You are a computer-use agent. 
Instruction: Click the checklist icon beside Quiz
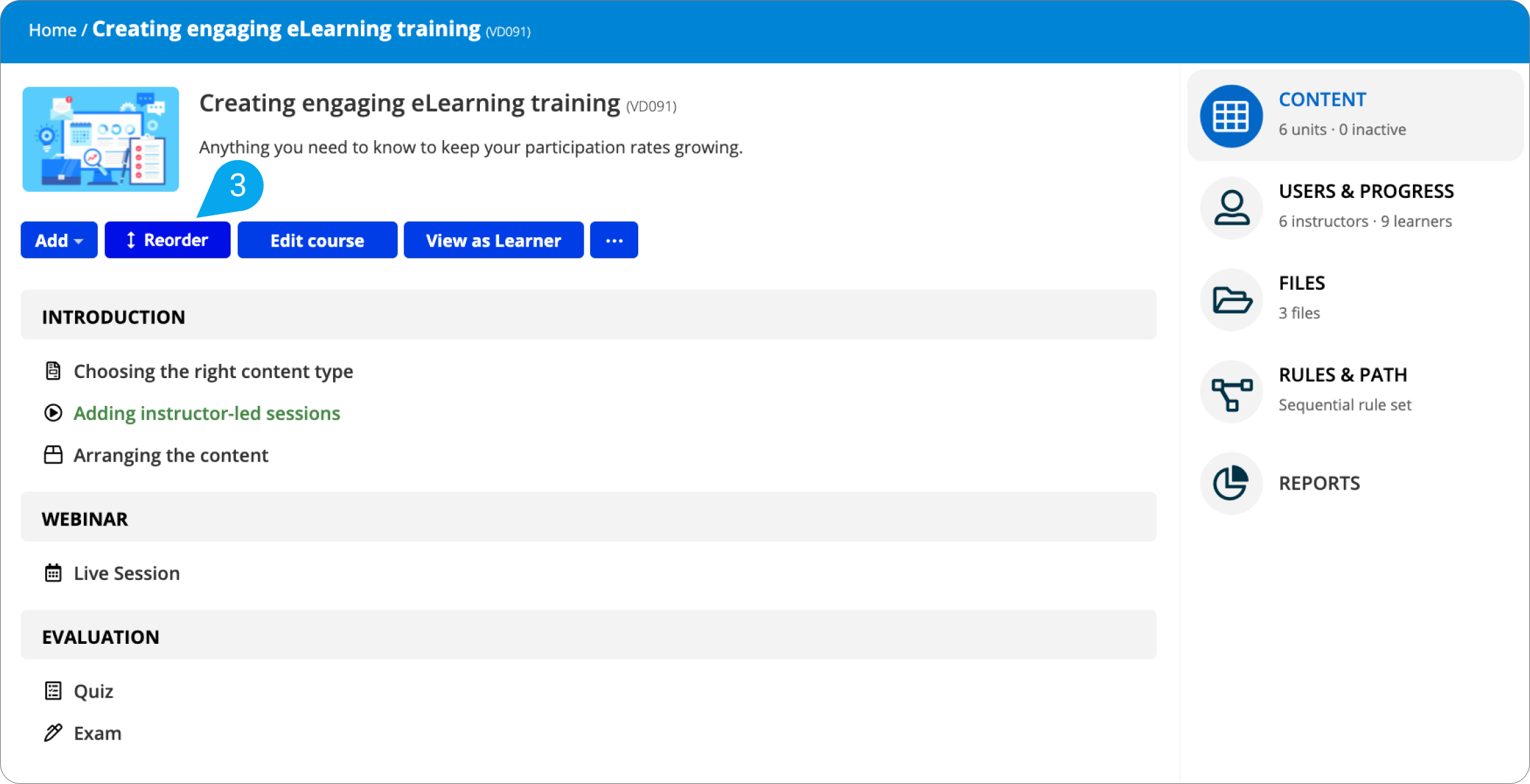coord(53,691)
